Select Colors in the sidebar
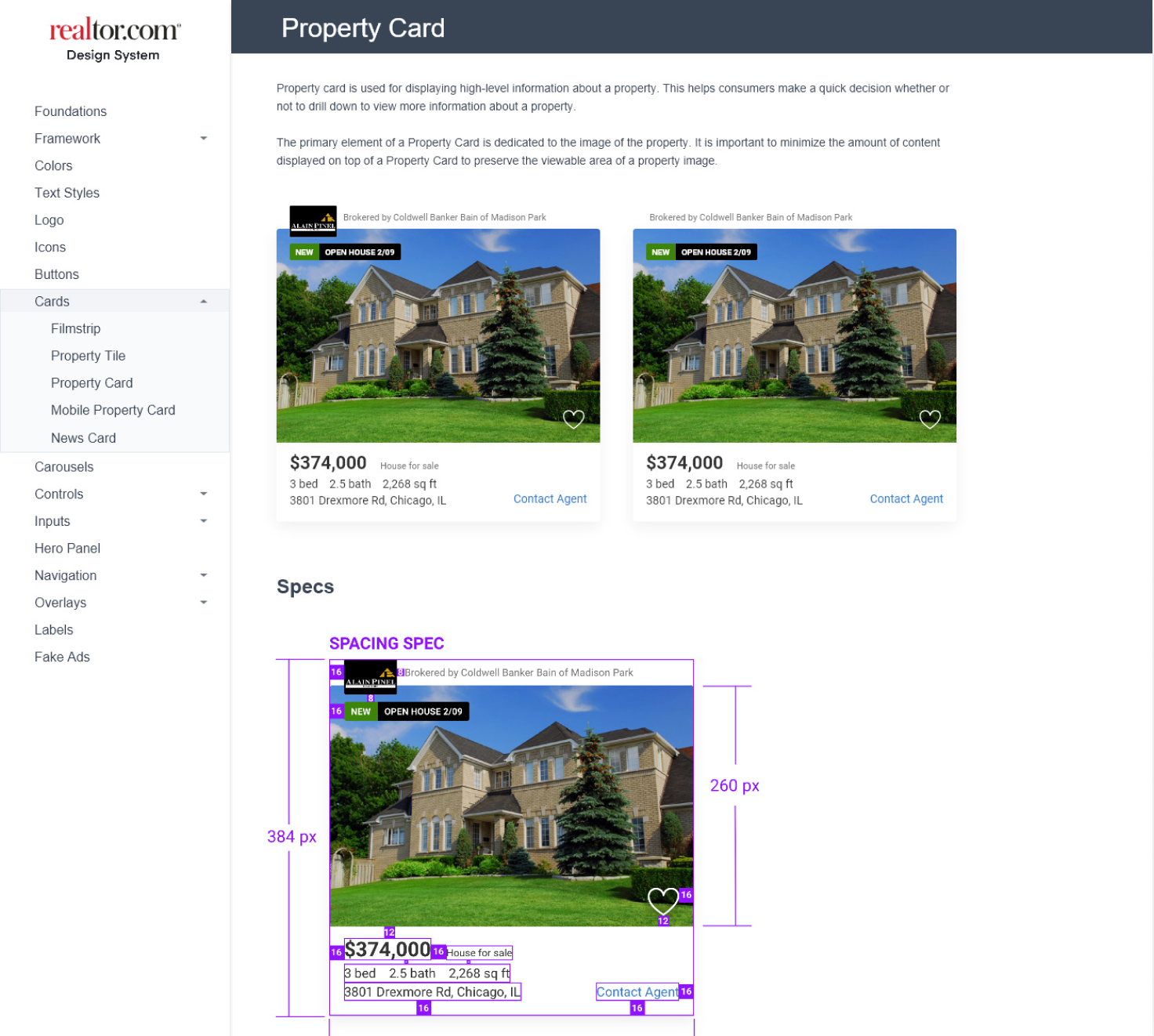The height and width of the screenshot is (1036, 1154). click(53, 166)
